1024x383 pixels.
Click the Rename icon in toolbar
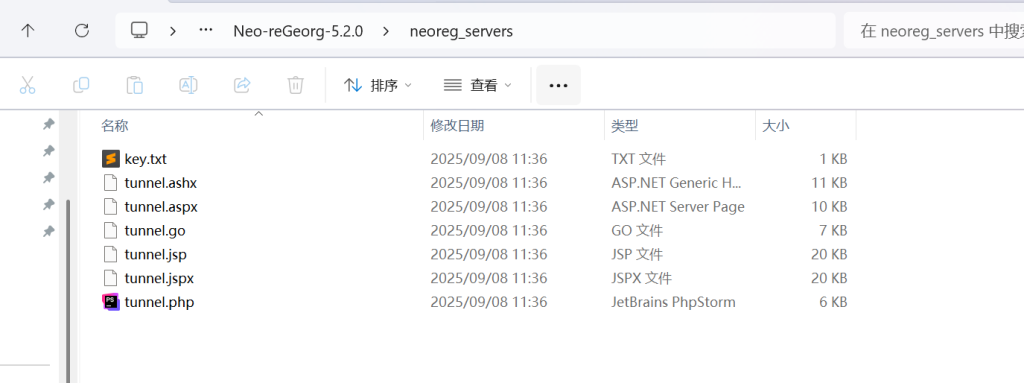(x=188, y=85)
